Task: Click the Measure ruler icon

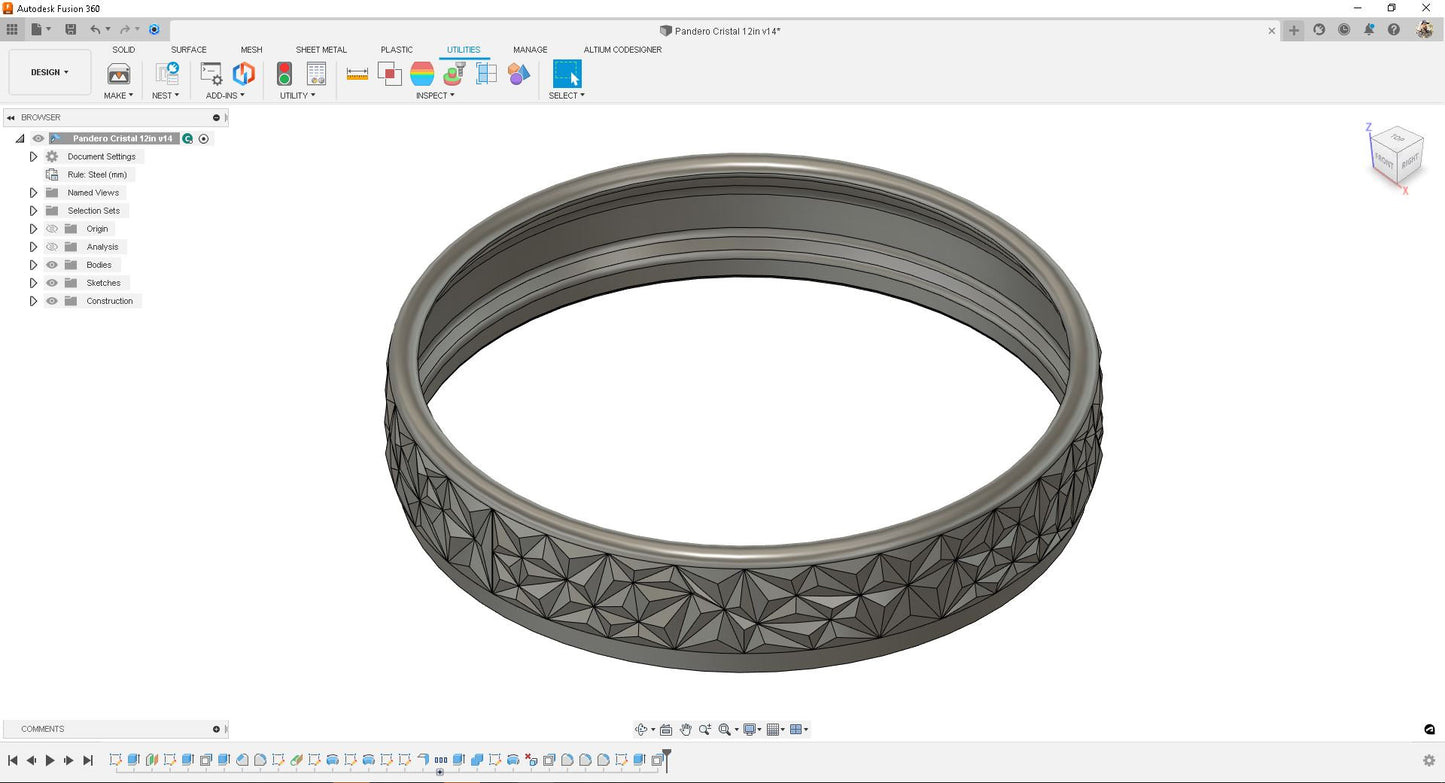Action: pyautogui.click(x=357, y=74)
